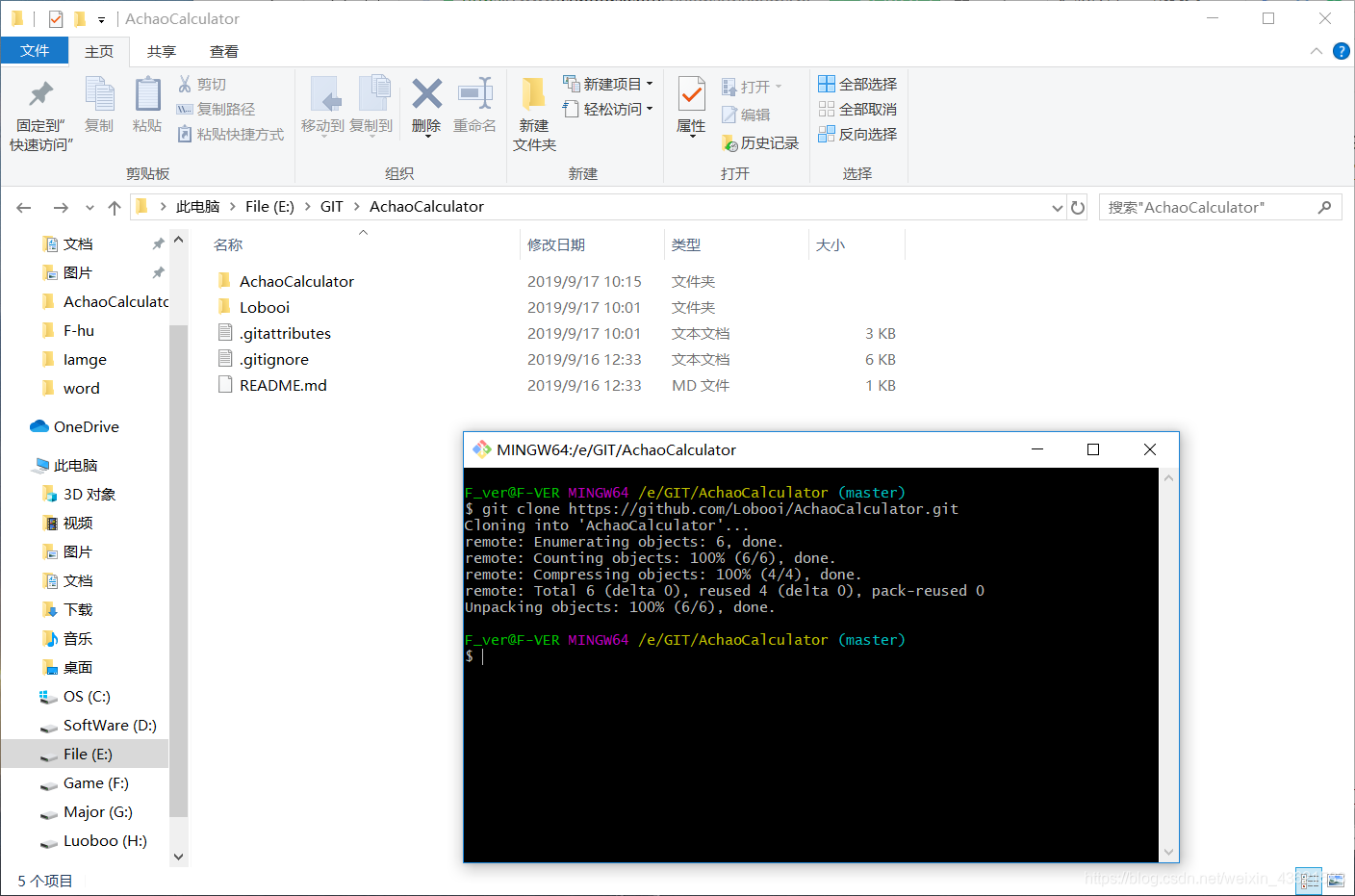Expand the breadcrumb arrow after GIT
The image size is (1355, 896).
(356, 207)
